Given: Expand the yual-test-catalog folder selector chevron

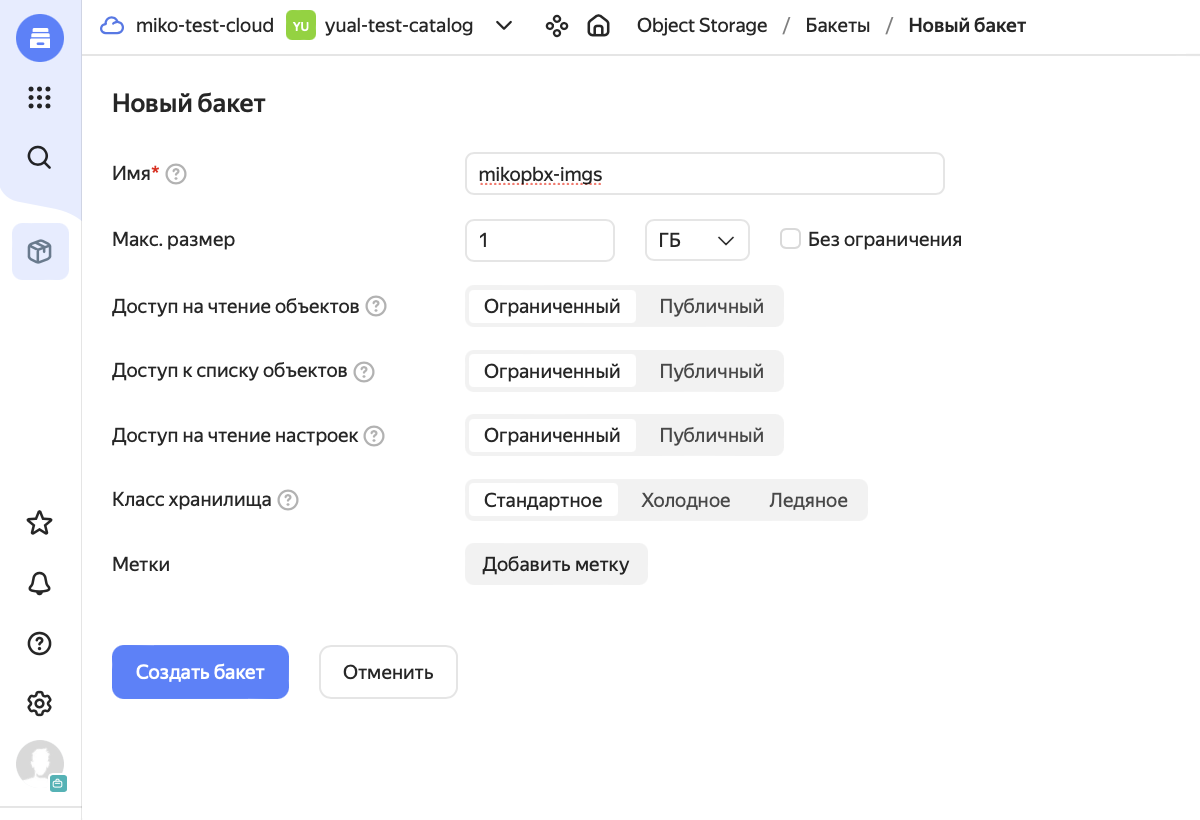Looking at the screenshot, I should pos(504,26).
